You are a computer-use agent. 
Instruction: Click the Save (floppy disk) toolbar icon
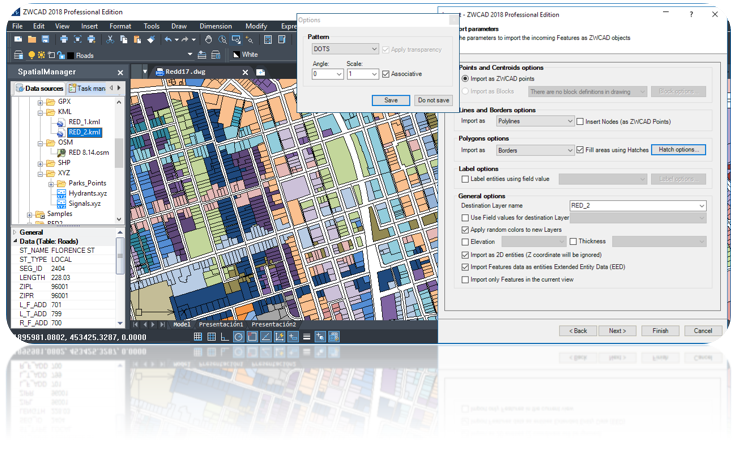pos(45,39)
